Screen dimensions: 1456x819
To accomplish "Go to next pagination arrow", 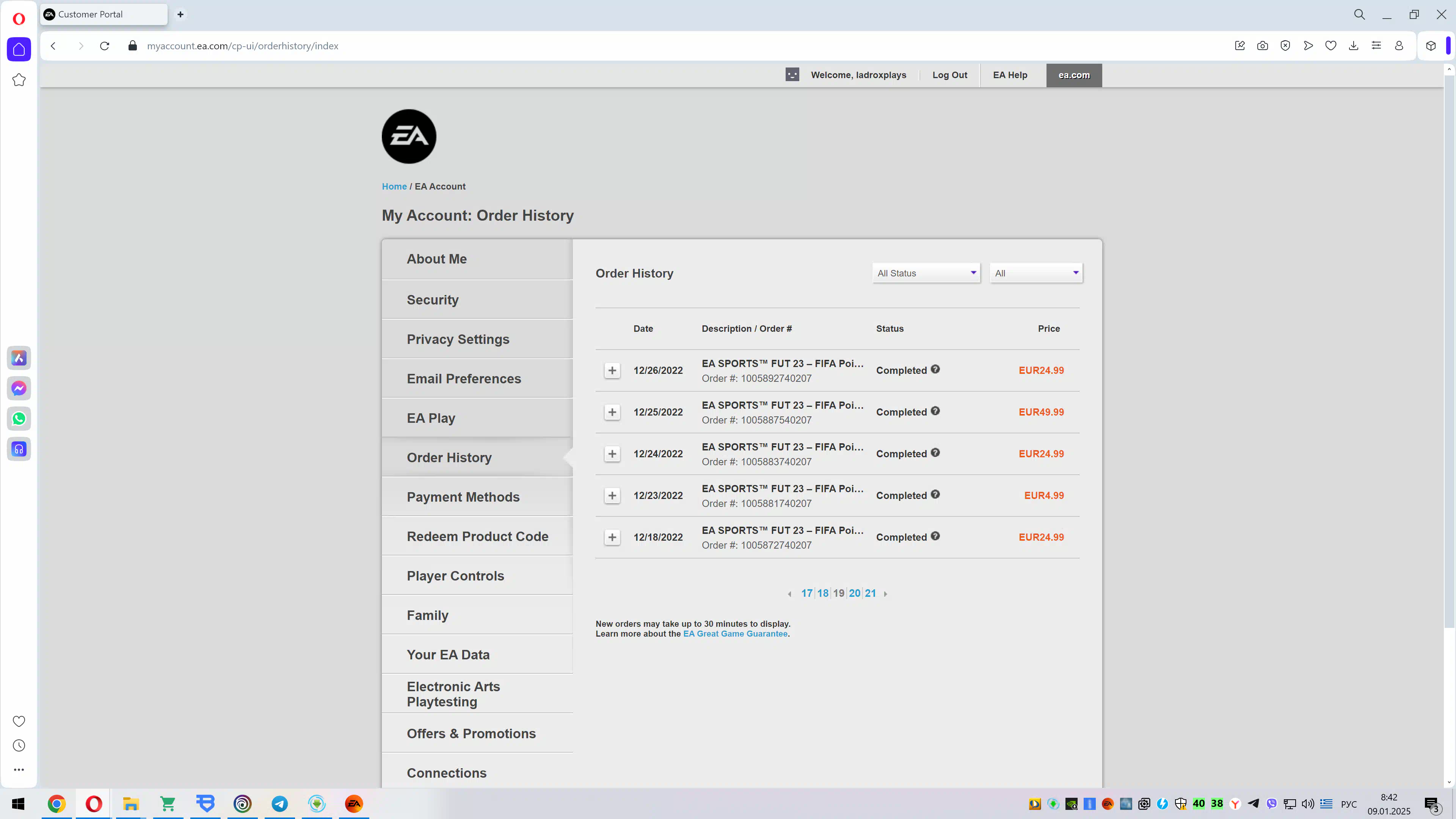I will (x=885, y=593).
